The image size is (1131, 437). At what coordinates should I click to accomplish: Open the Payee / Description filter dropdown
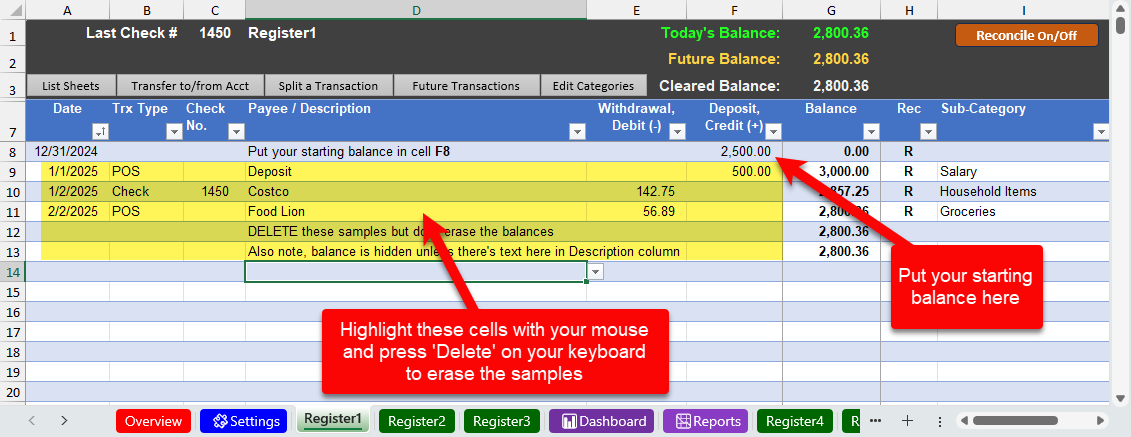click(x=577, y=132)
